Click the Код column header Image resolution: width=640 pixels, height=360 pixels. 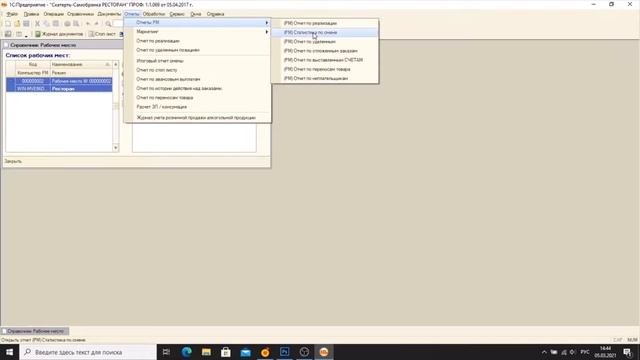pyautogui.click(x=33, y=64)
